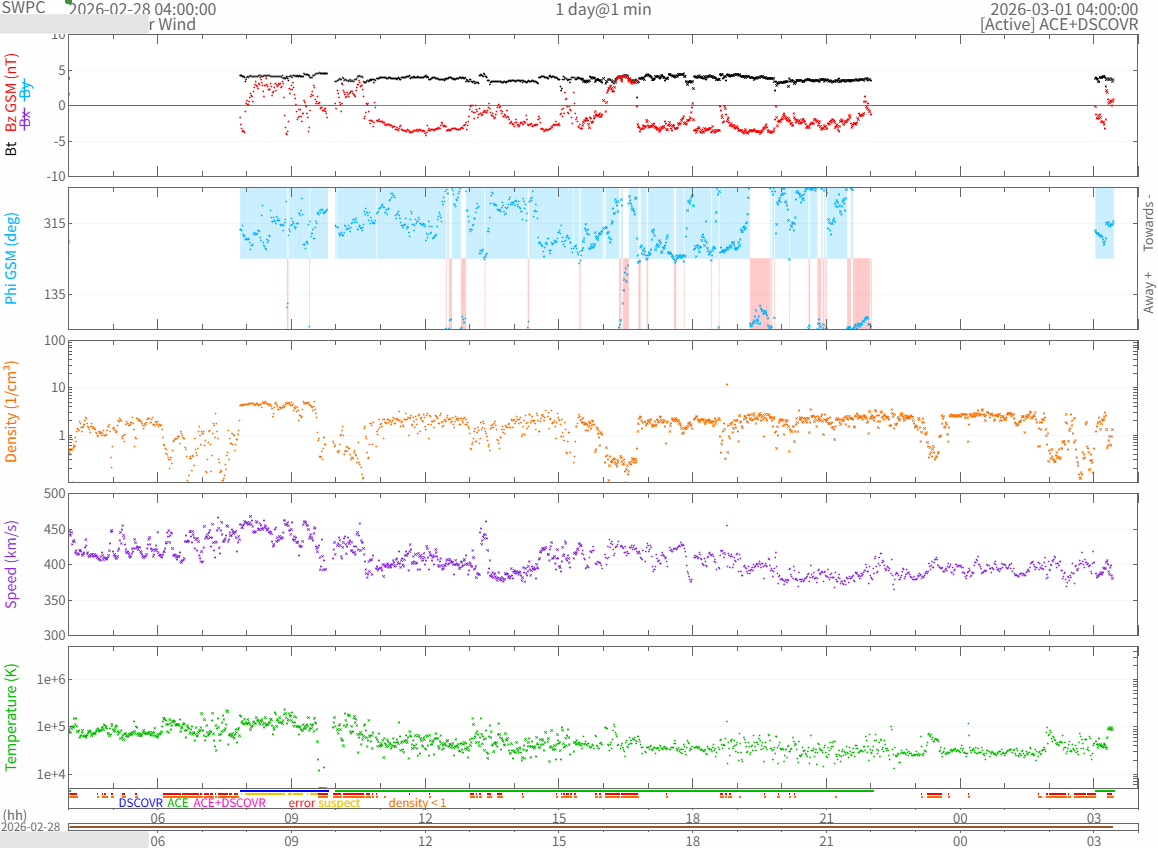This screenshot has height=848, width=1158.
Task: Click the orange 'density < 1' legend entry
Action: point(417,803)
